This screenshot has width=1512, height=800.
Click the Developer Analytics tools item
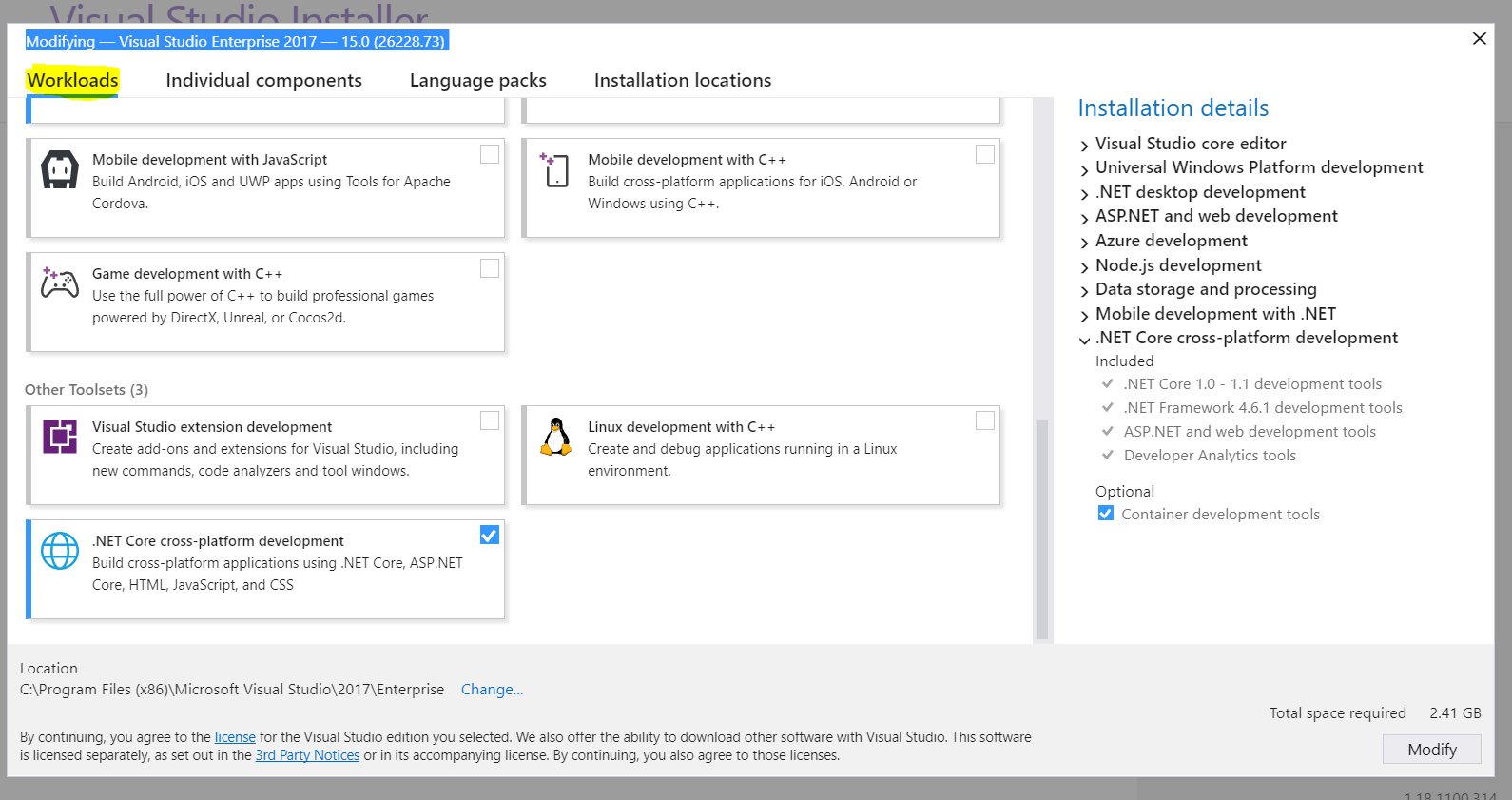[x=1210, y=456]
